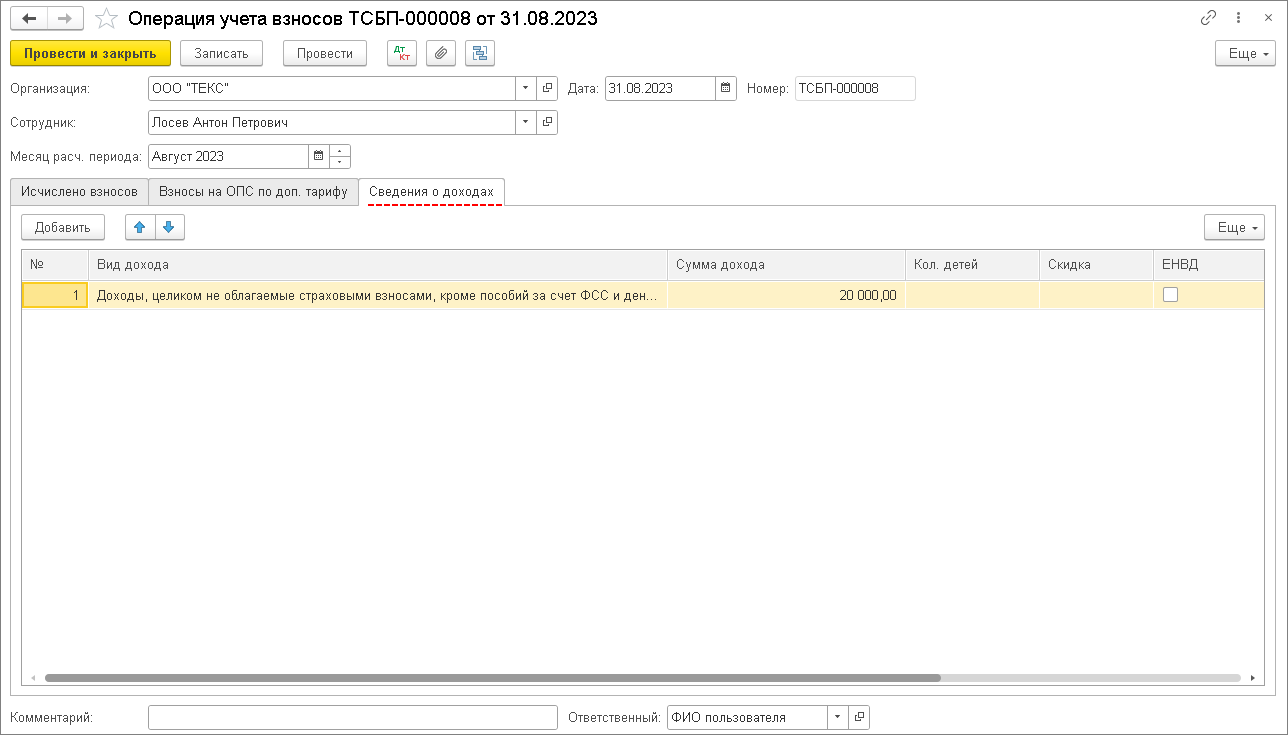Click Месяц расч. периода field Август 2023
The height and width of the screenshot is (735, 1288).
tap(228, 156)
